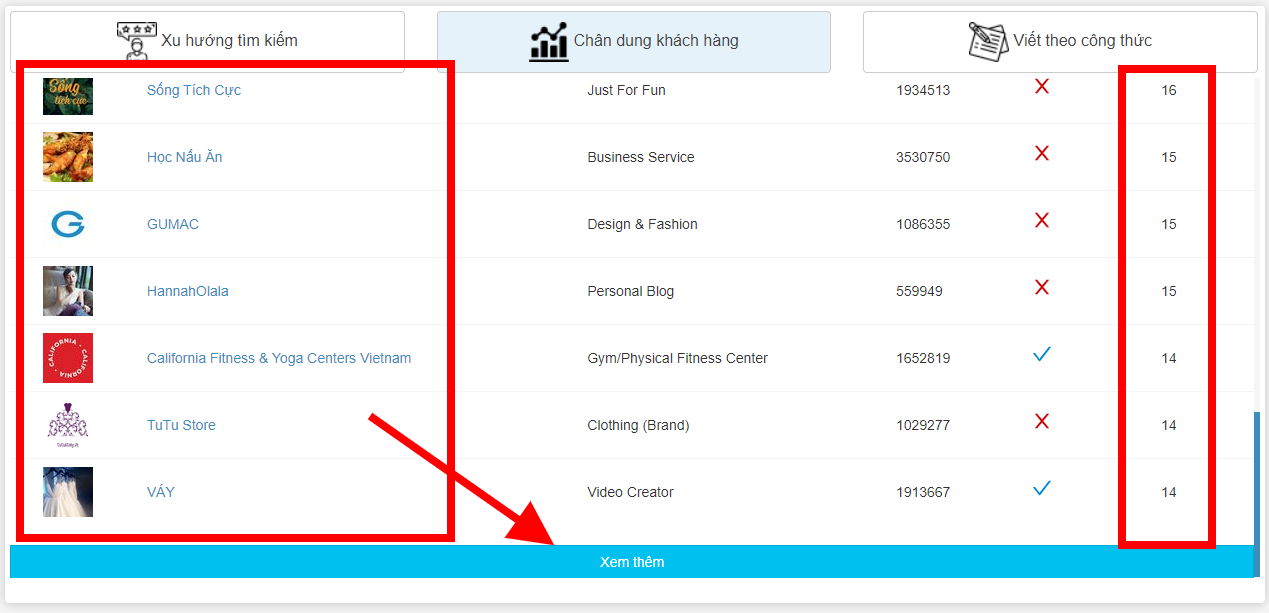Open the Viết theo công thức tab

tap(1060, 42)
